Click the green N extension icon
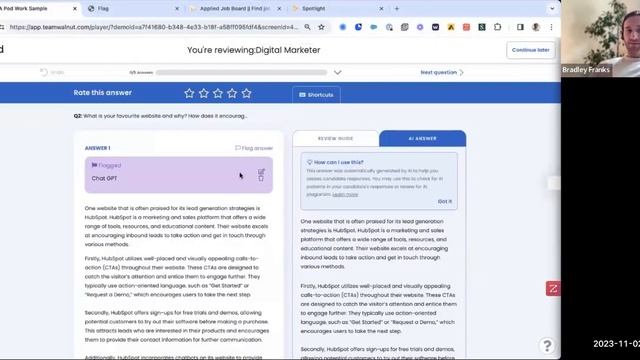The image size is (640, 360). pos(482,27)
